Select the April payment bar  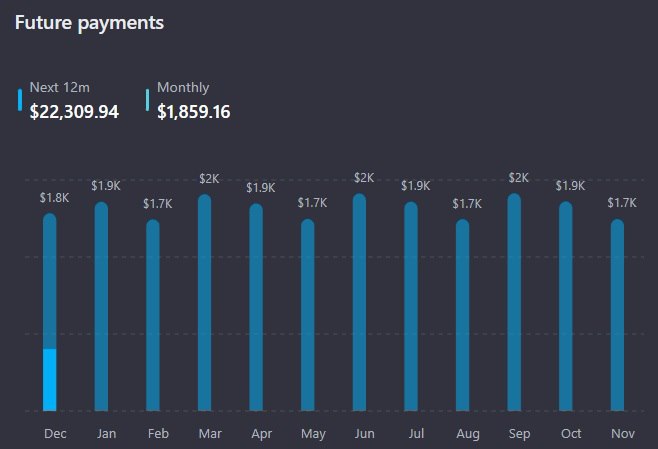[256, 307]
